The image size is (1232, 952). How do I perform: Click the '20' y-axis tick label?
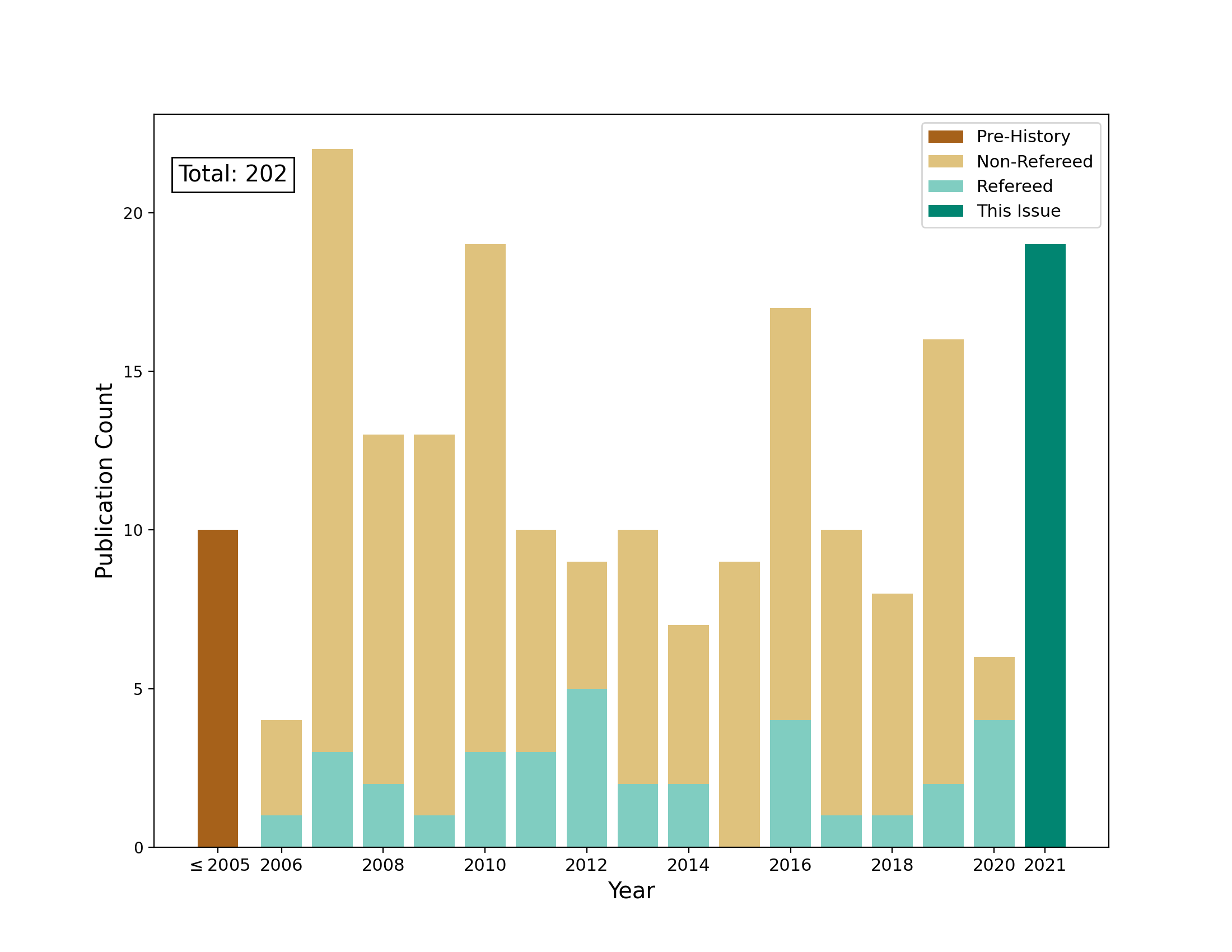coord(133,213)
